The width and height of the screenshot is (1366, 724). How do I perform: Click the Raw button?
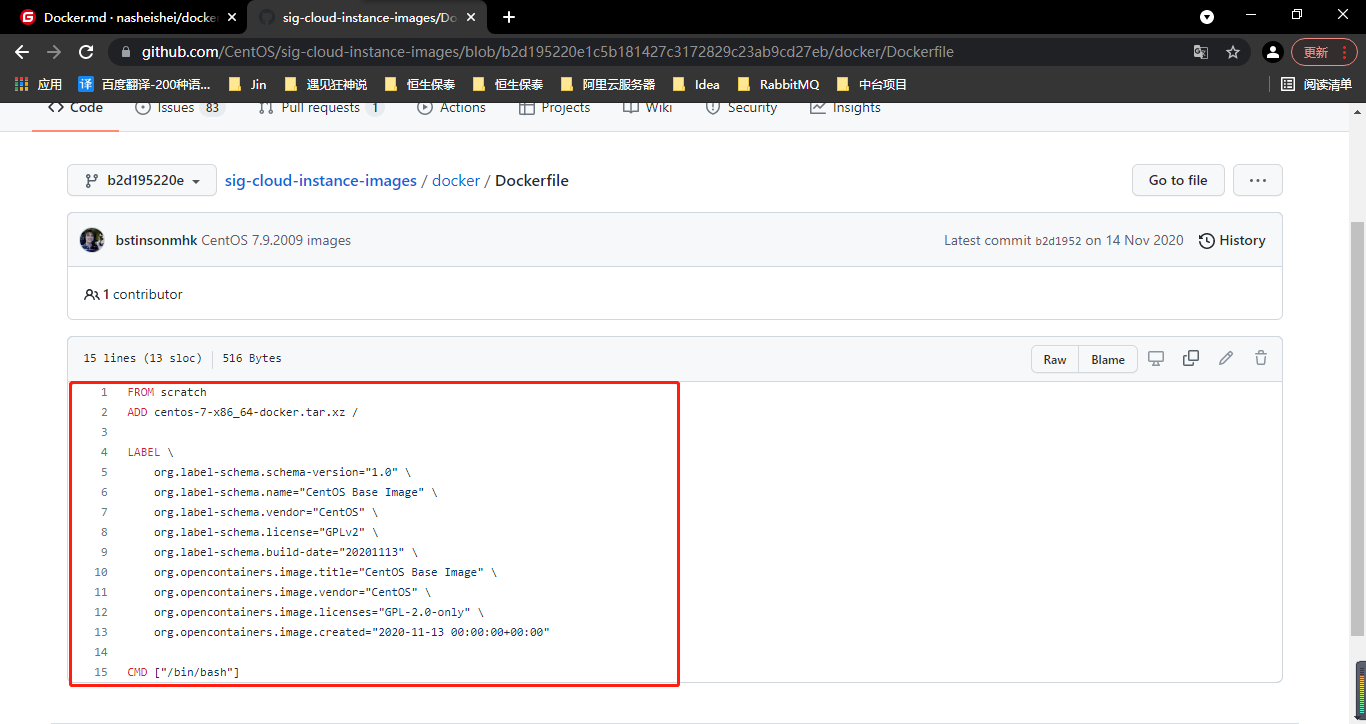point(1055,360)
